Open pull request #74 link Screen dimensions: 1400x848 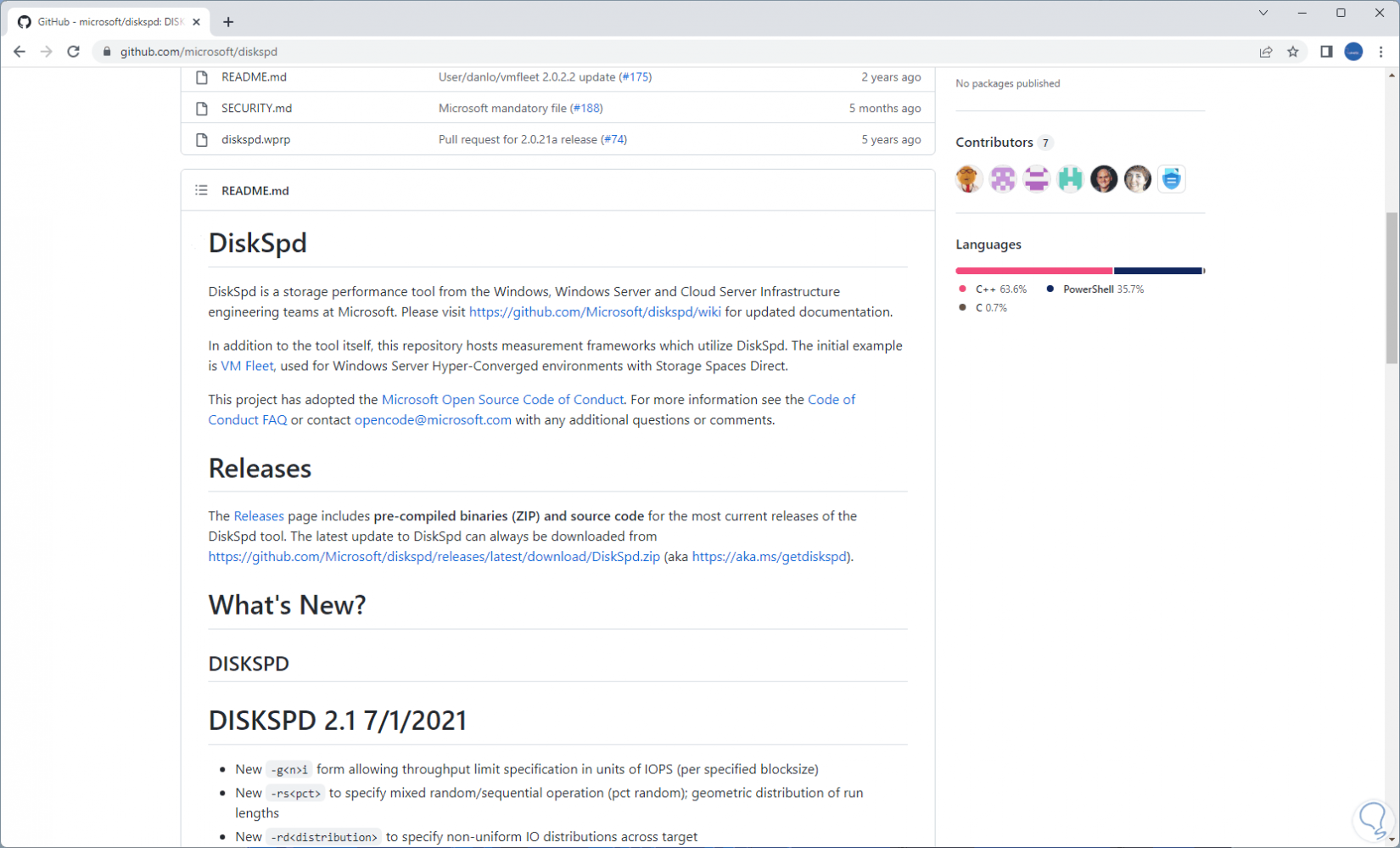(613, 140)
